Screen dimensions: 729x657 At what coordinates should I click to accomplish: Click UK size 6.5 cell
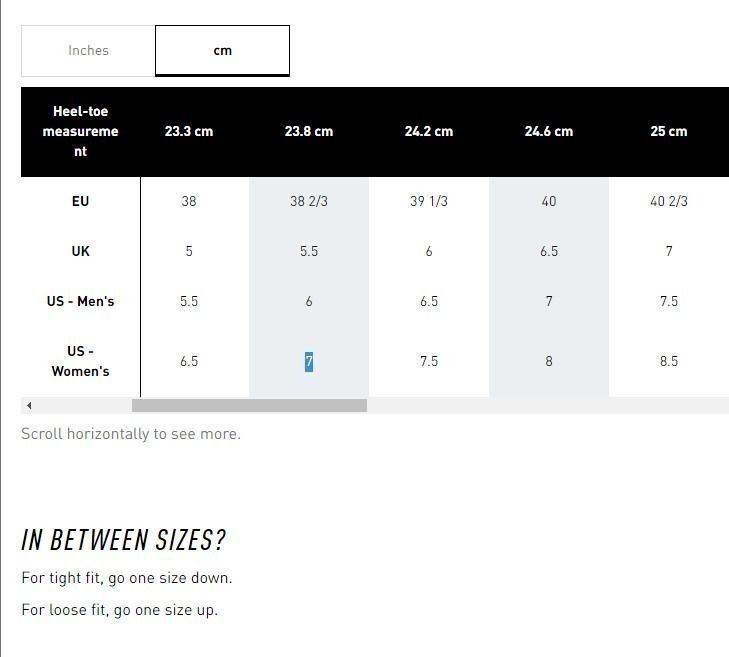[x=549, y=252]
